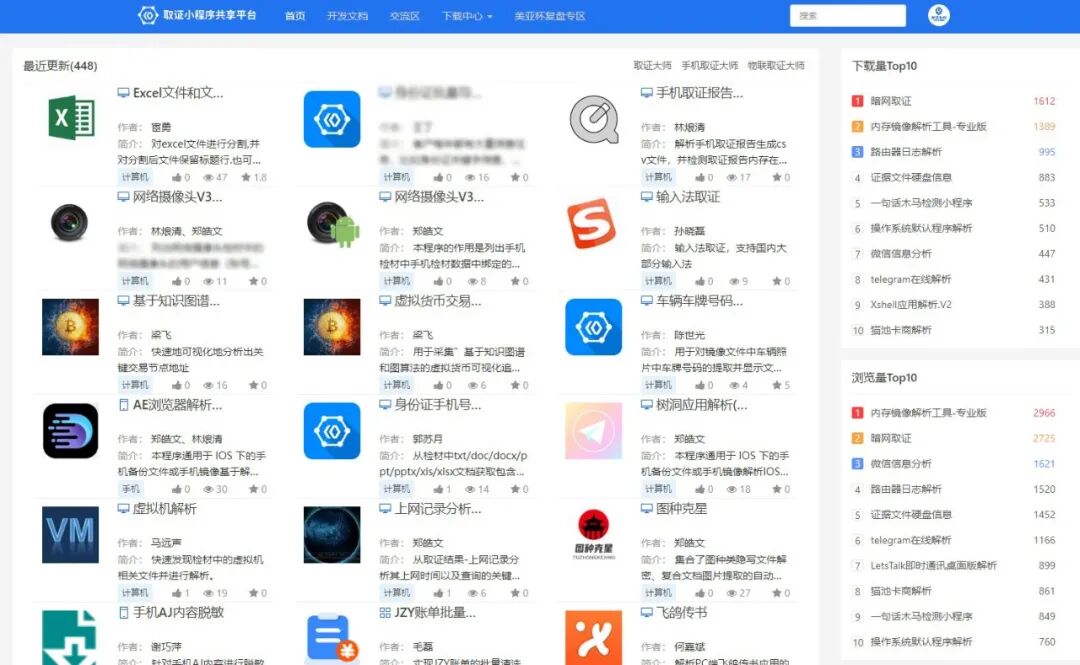1080x665 pixels.
Task: Click the blue hexagon icon beside 车辆车牌号码
Action: (594, 327)
